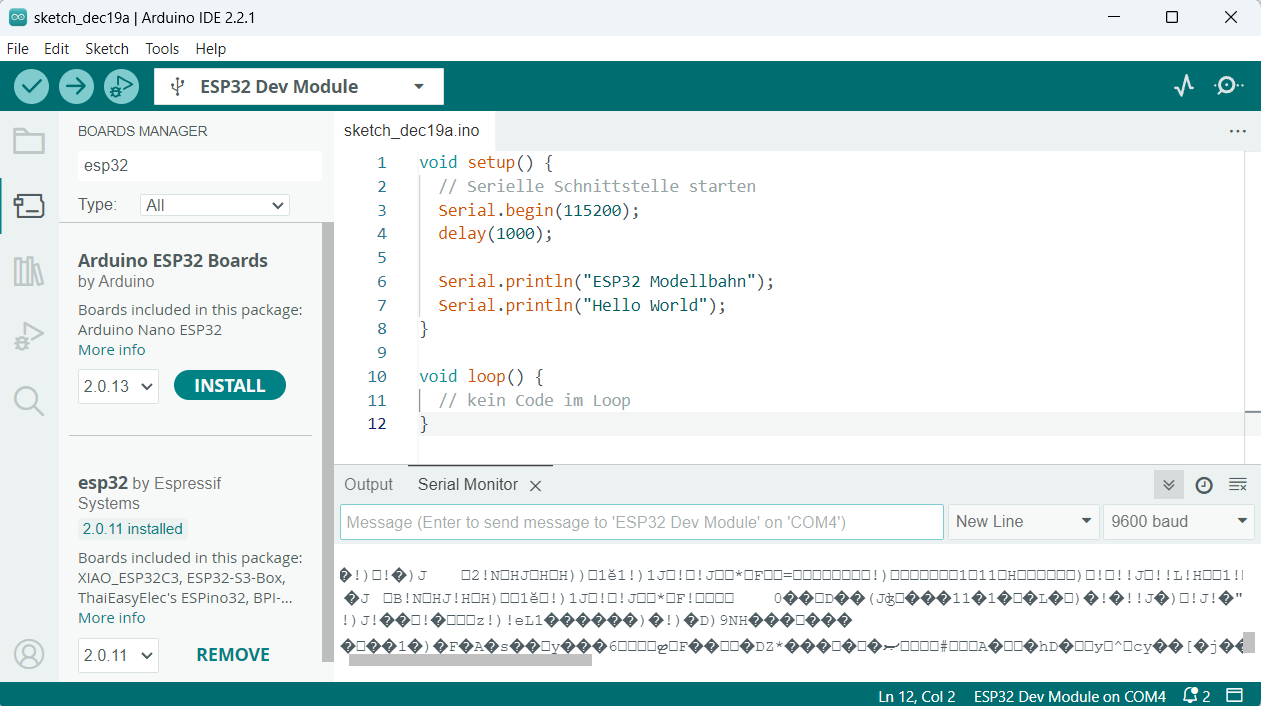The width and height of the screenshot is (1261, 706).
Task: Open the ESP32 Dev Module board dropdown
Action: pyautogui.click(x=299, y=87)
